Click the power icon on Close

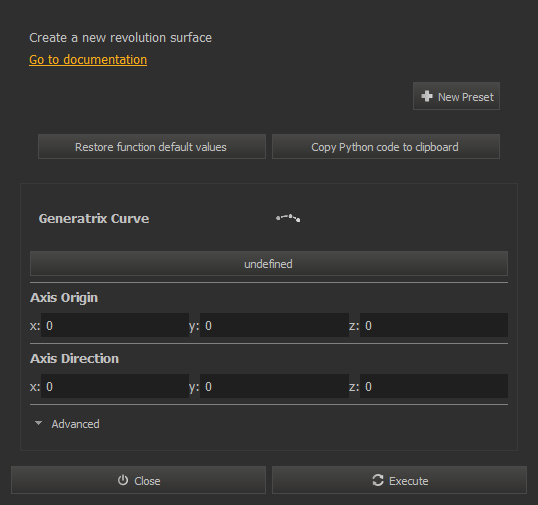pyautogui.click(x=123, y=480)
